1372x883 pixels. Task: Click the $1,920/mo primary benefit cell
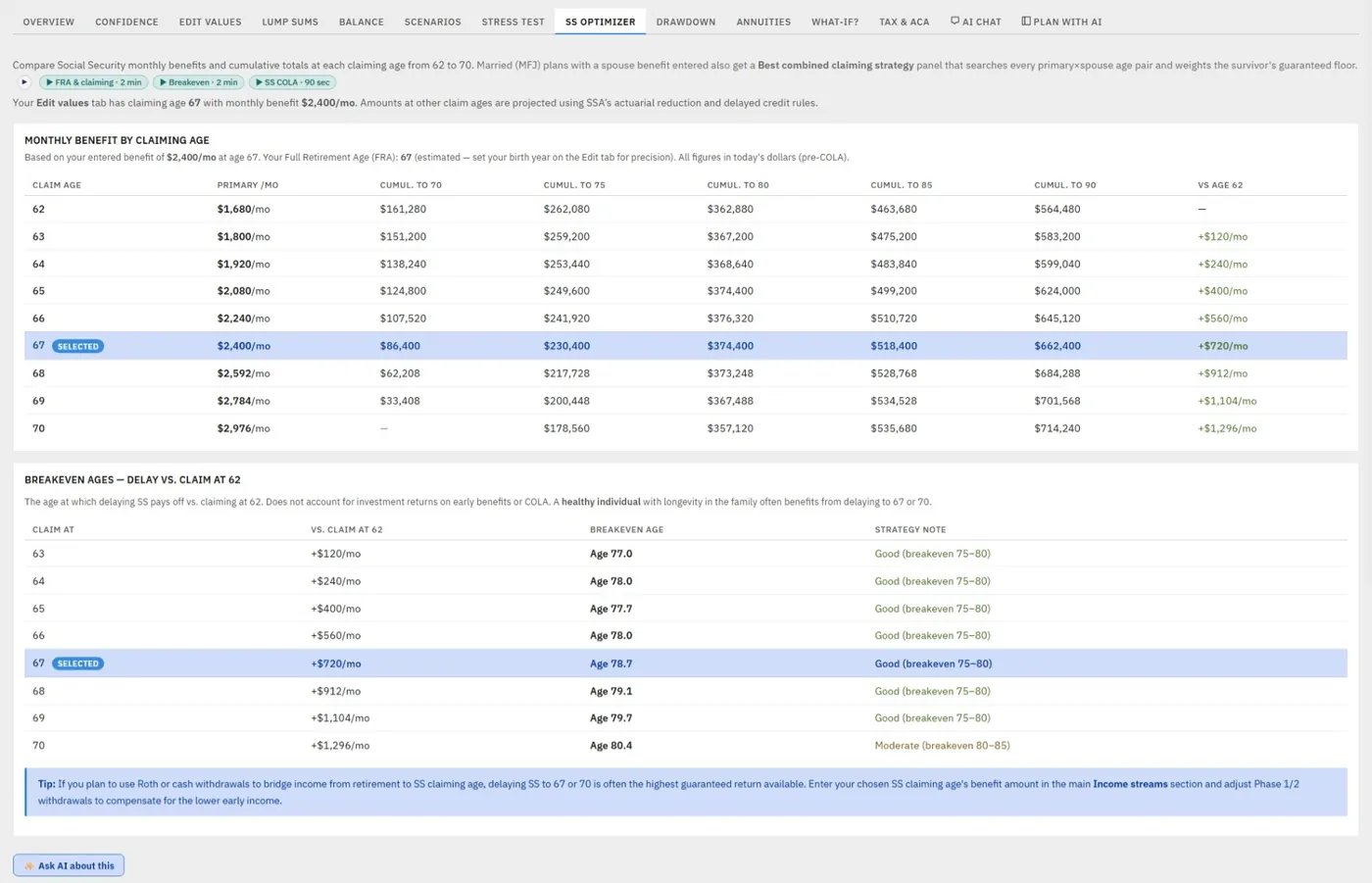point(243,264)
